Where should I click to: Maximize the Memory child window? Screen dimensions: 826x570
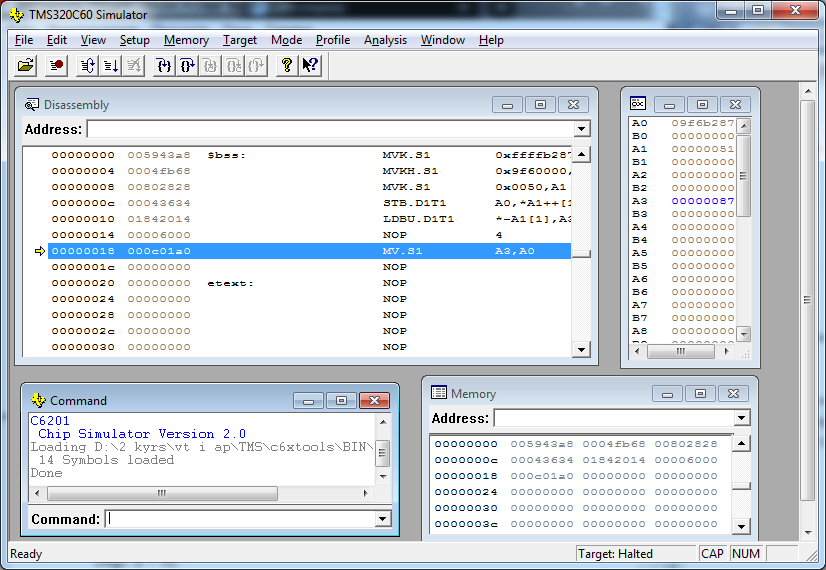(x=700, y=394)
